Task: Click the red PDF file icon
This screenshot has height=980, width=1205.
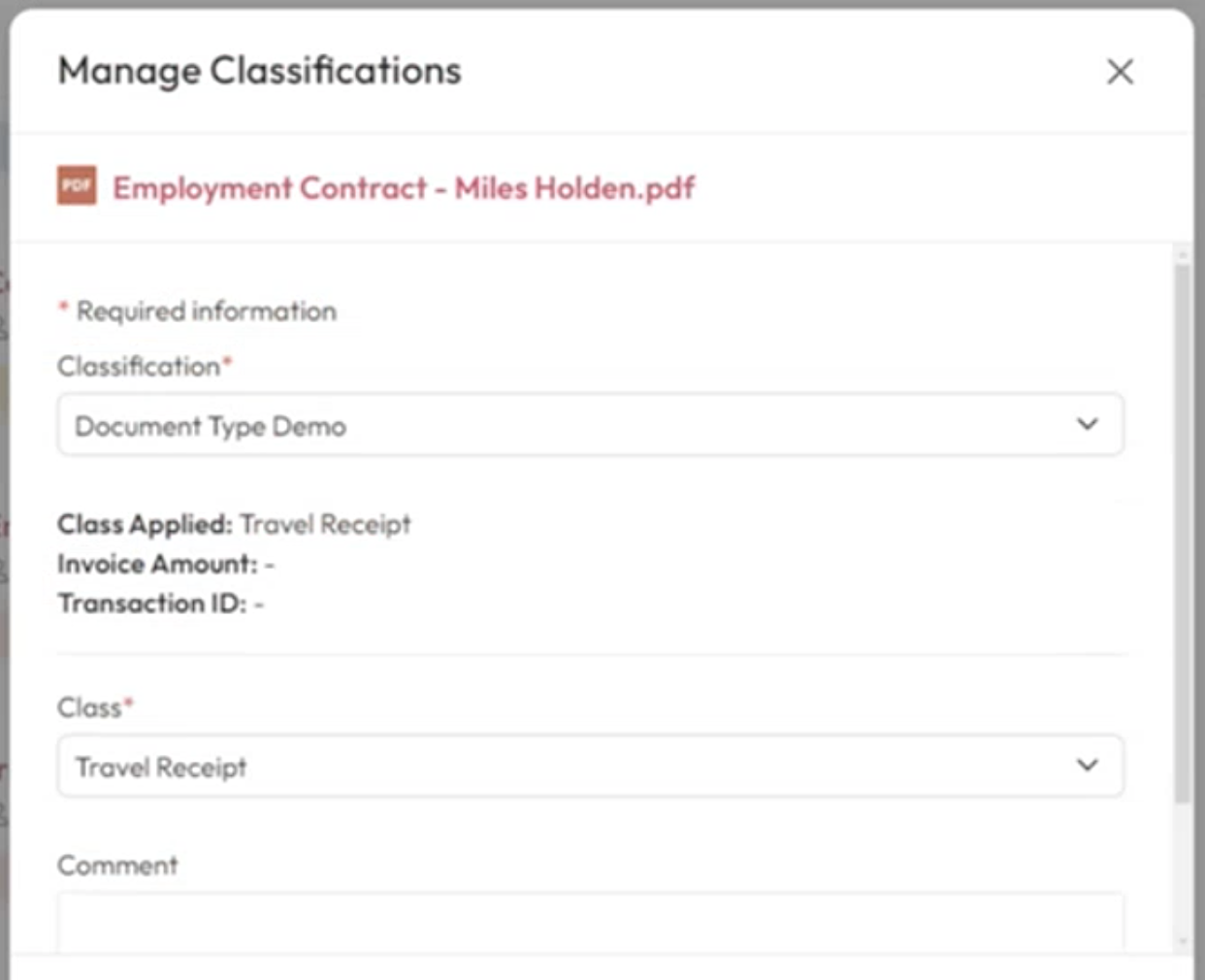Action: click(x=77, y=185)
